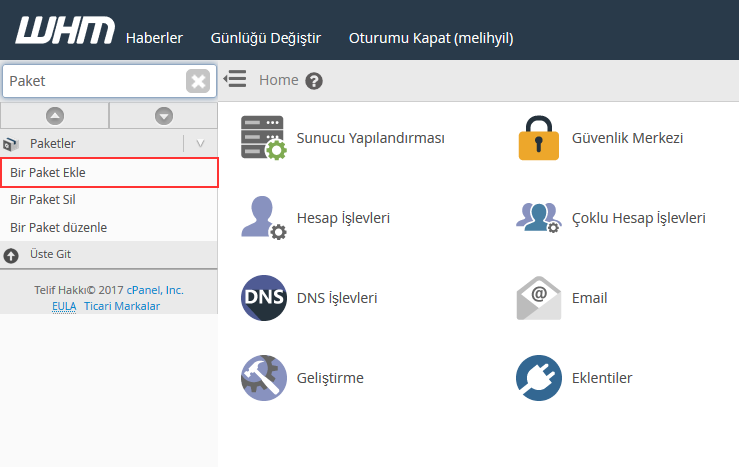This screenshot has height=467, width=739.
Task: Clear the Paket search field
Action: click(198, 81)
